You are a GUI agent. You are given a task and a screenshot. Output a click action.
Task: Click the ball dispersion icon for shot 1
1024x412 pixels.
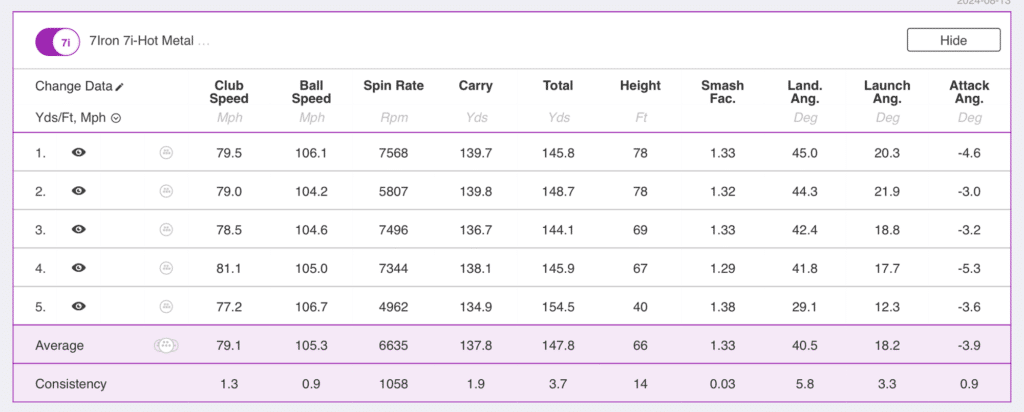click(166, 153)
